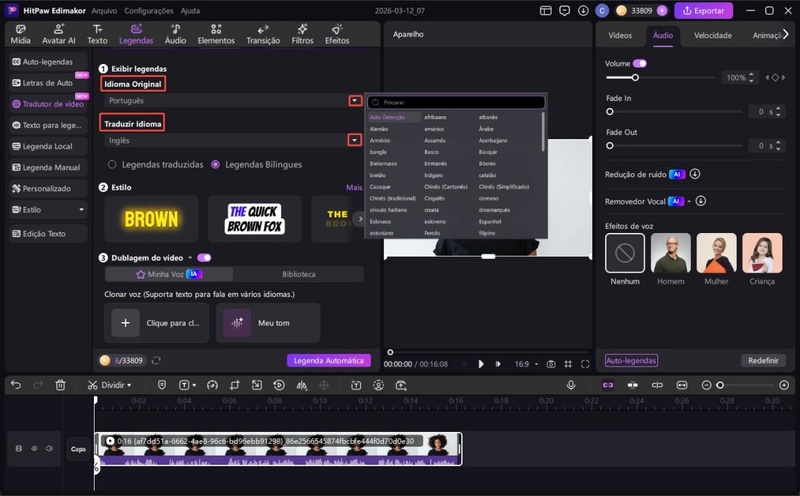This screenshot has height=496, width=800.
Task: Click the microphone voice-over icon
Action: click(x=571, y=385)
